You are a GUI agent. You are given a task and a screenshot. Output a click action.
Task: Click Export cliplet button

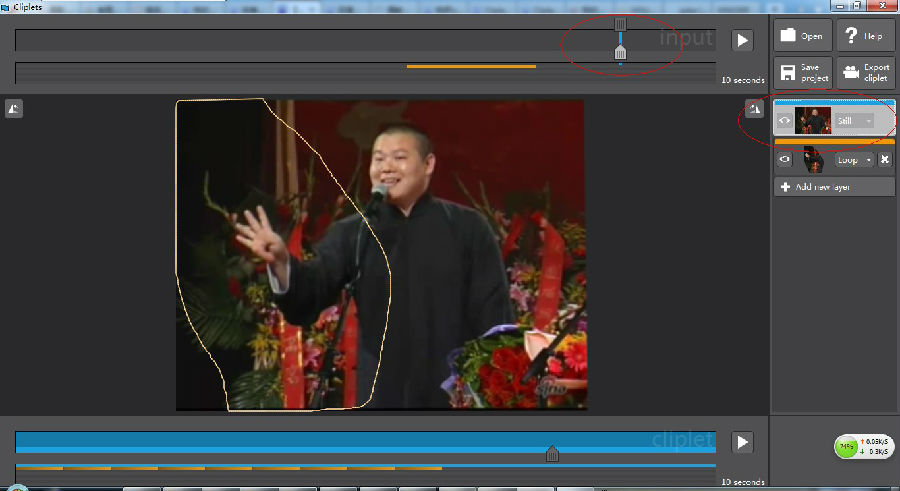pos(865,72)
